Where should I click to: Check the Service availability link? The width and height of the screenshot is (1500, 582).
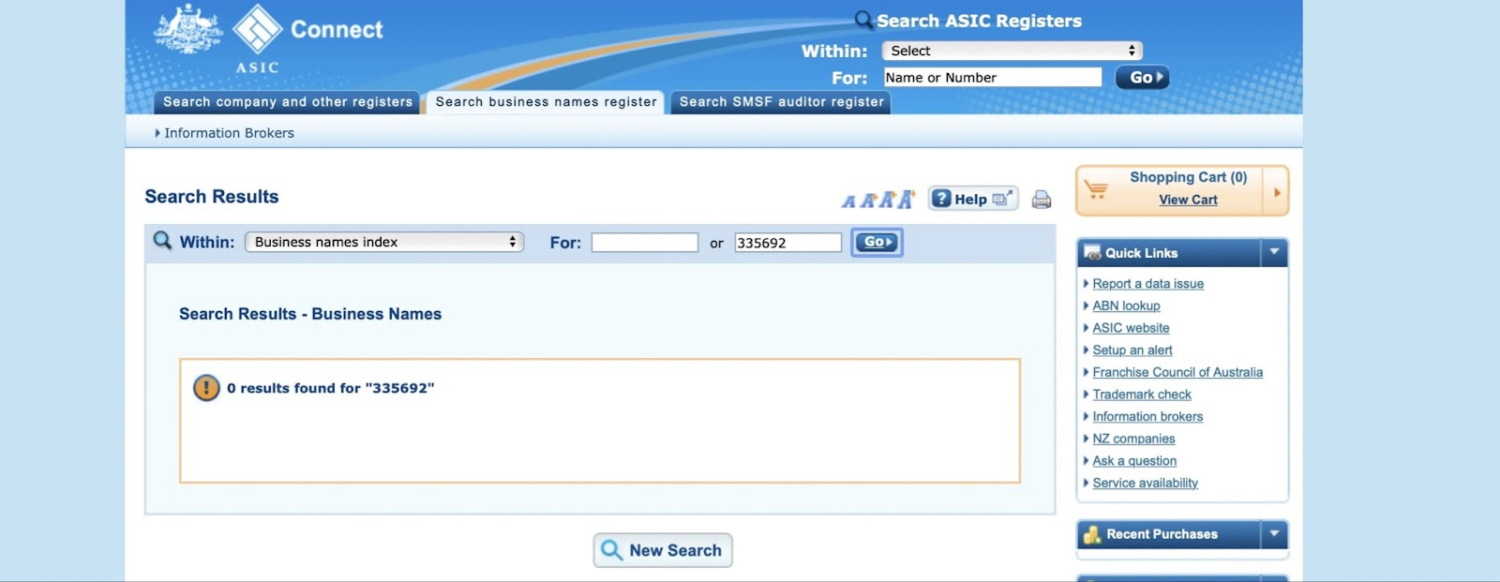[x=1145, y=482]
